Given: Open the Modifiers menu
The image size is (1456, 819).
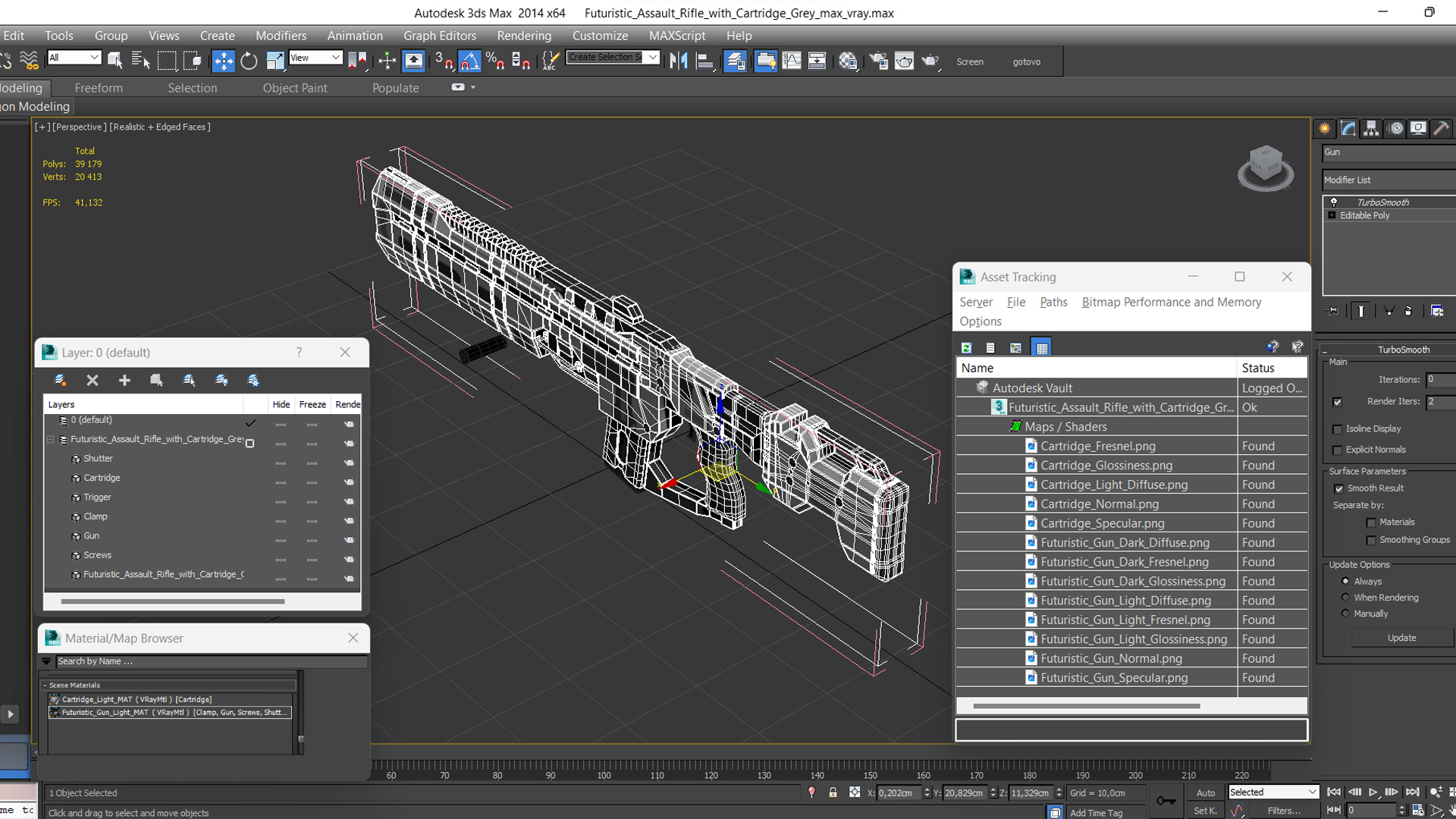Looking at the screenshot, I should tap(281, 36).
